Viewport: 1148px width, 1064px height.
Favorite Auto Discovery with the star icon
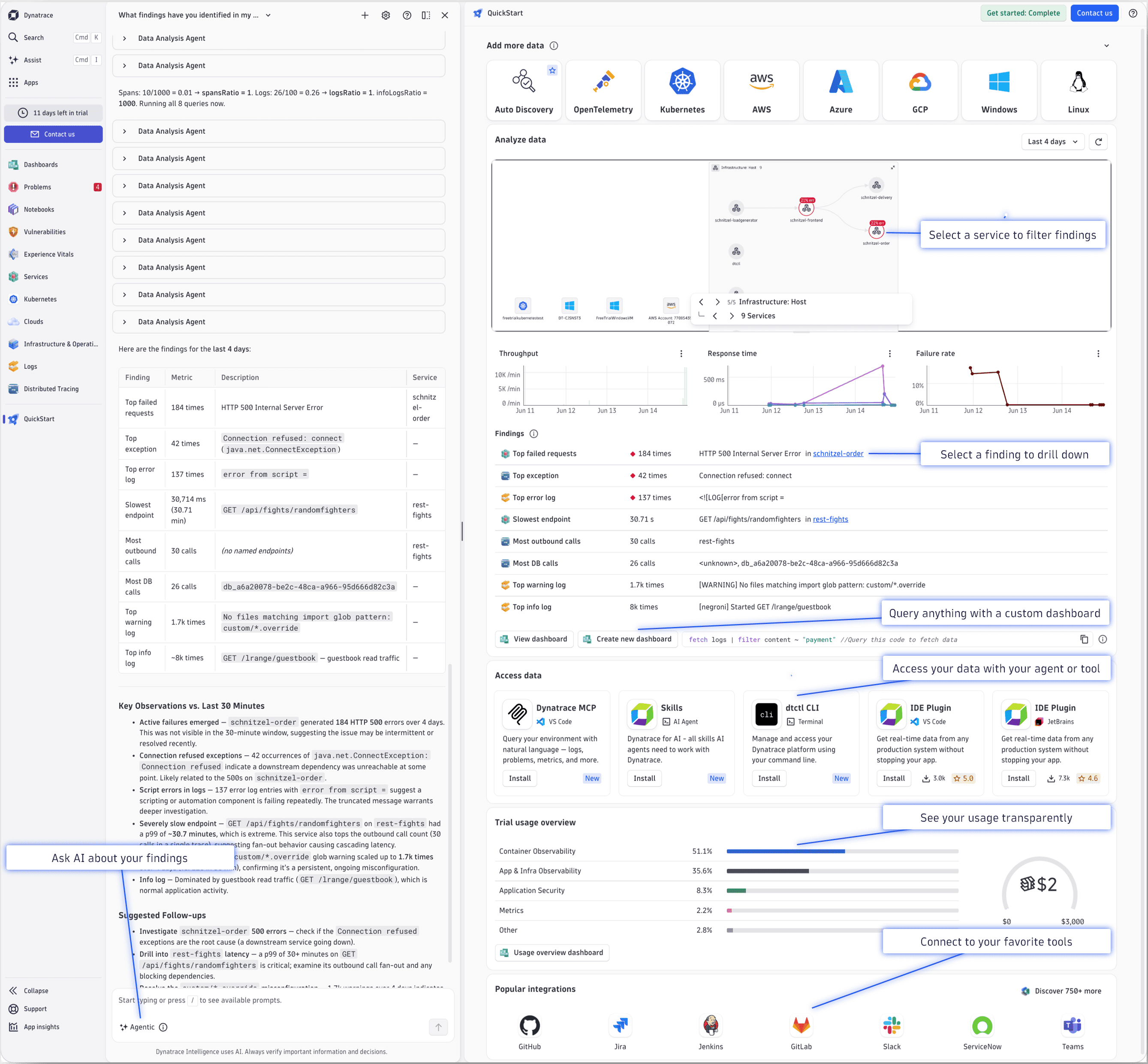pos(552,70)
